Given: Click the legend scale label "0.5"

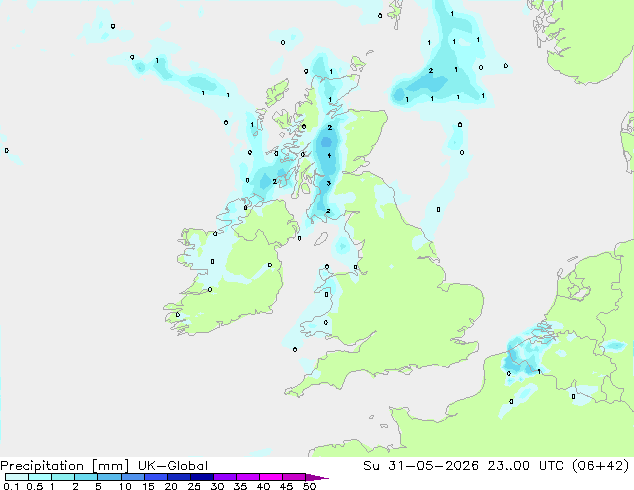Looking at the screenshot, I should click(x=34, y=486).
